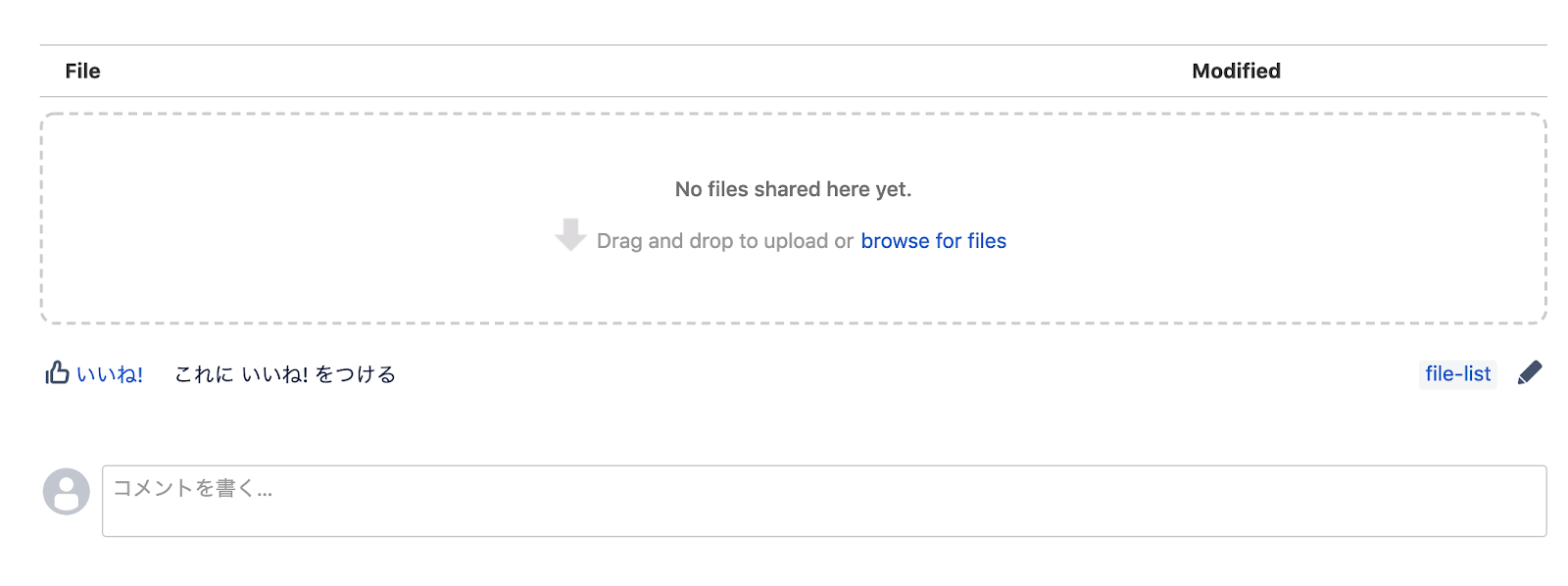The image size is (1568, 586).
Task: Select browse for files to upload
Action: pos(933,241)
